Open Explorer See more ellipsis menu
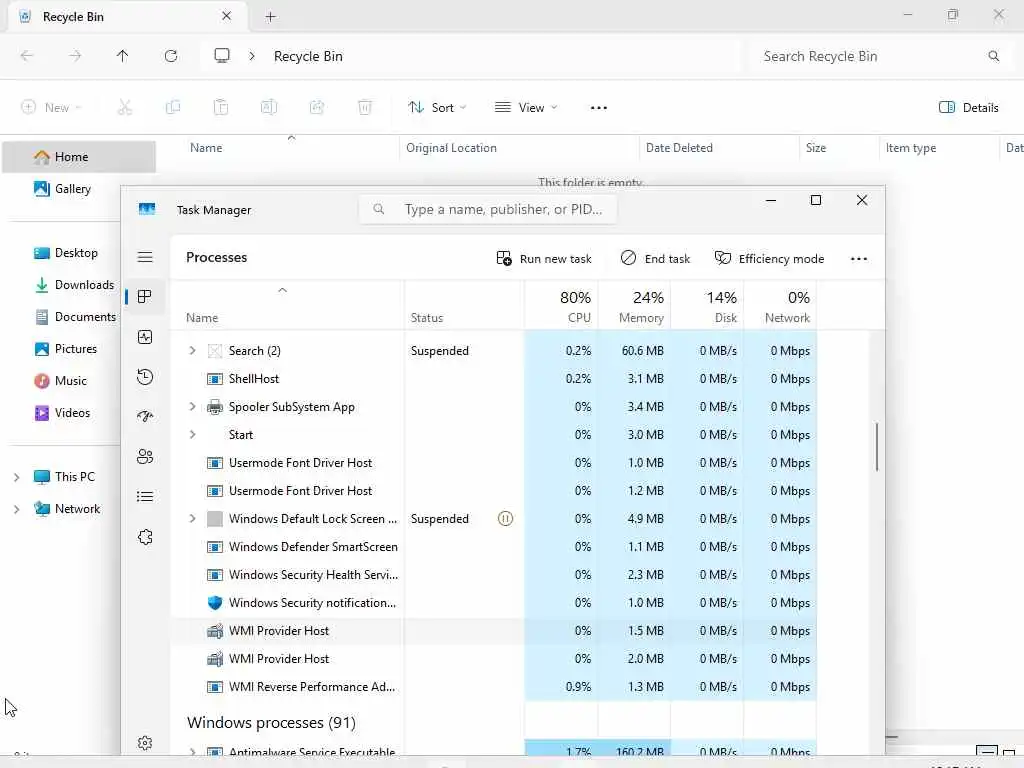 click(599, 108)
